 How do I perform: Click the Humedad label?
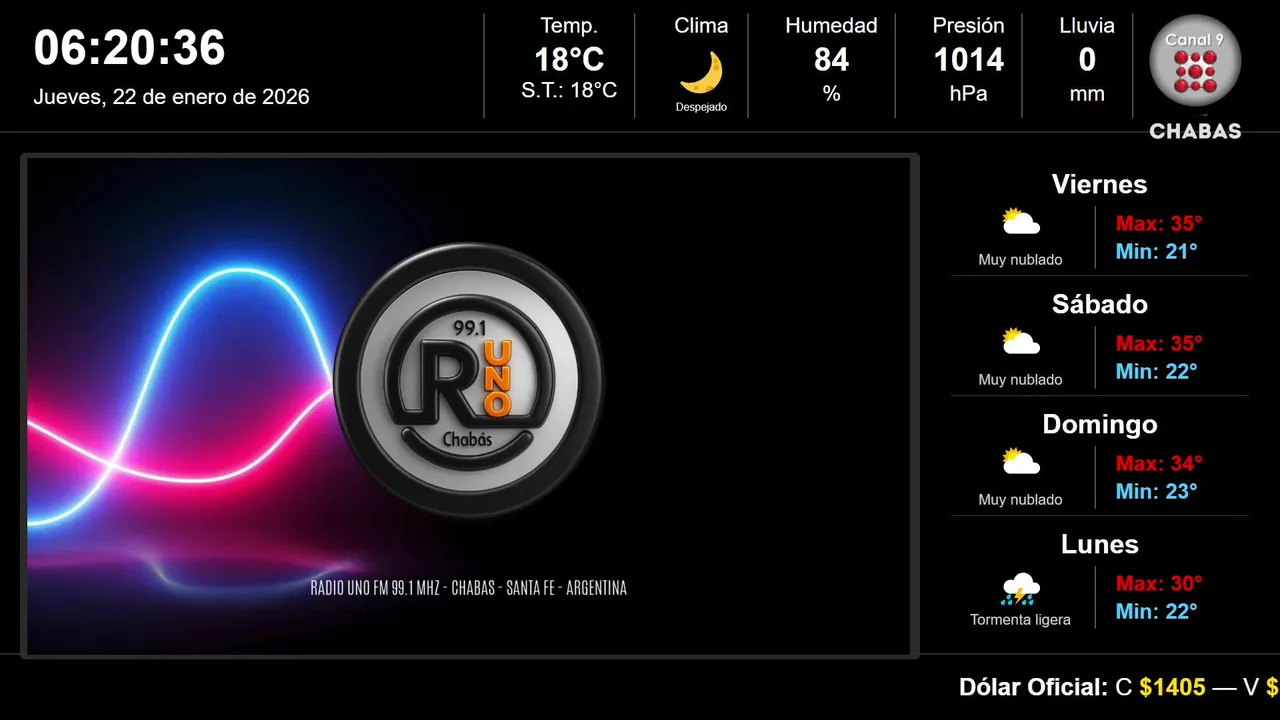point(831,26)
